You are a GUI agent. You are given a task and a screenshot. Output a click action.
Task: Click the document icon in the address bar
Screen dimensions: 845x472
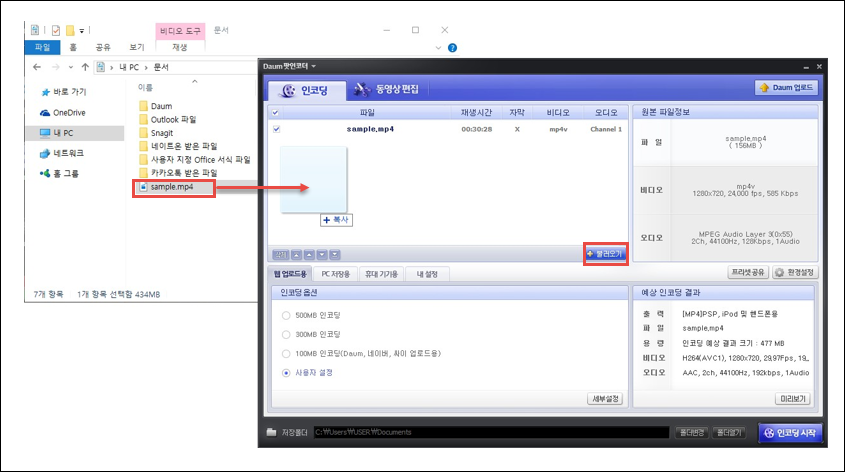(x=100, y=67)
